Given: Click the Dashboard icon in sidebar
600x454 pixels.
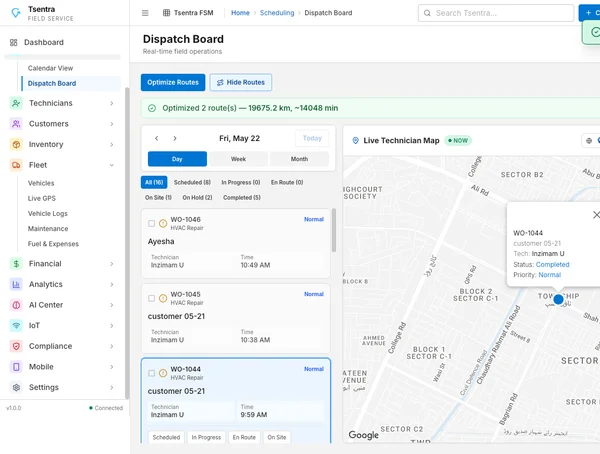Looking at the screenshot, I should (14, 42).
